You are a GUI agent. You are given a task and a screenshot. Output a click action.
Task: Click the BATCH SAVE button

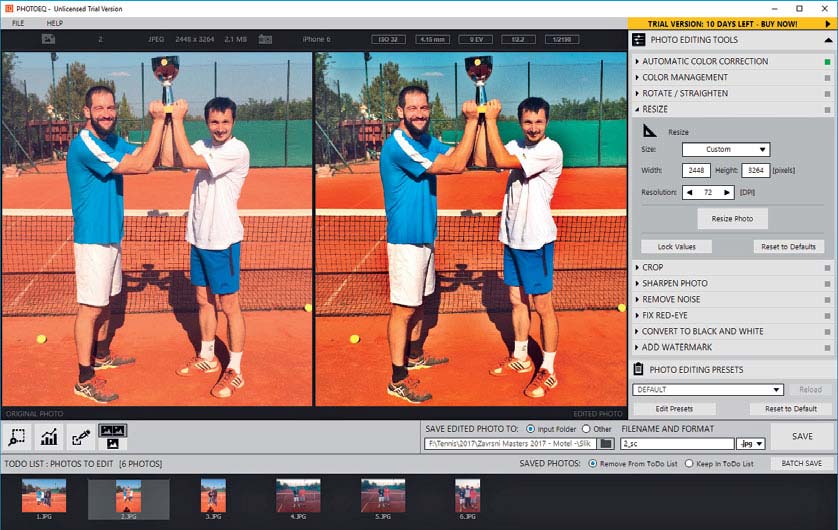coord(802,463)
